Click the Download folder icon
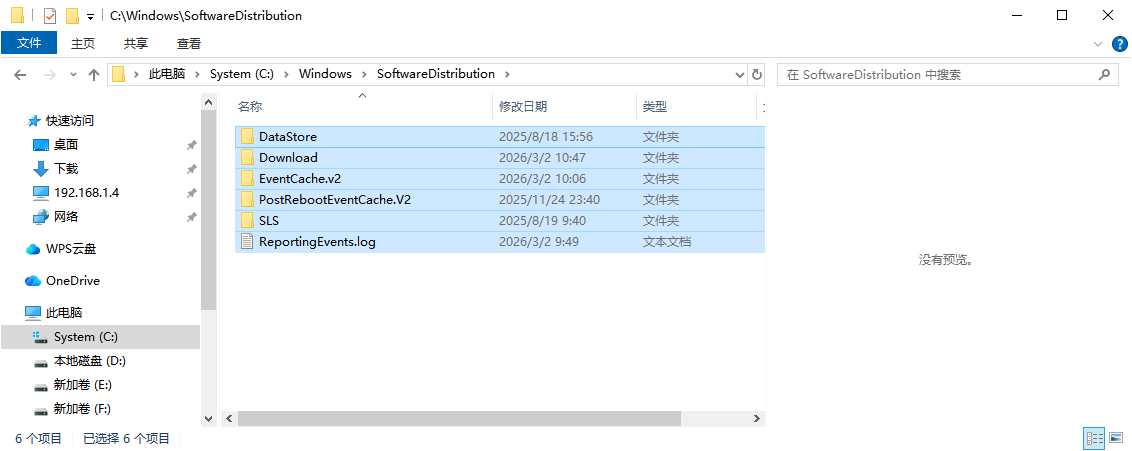 coord(248,157)
